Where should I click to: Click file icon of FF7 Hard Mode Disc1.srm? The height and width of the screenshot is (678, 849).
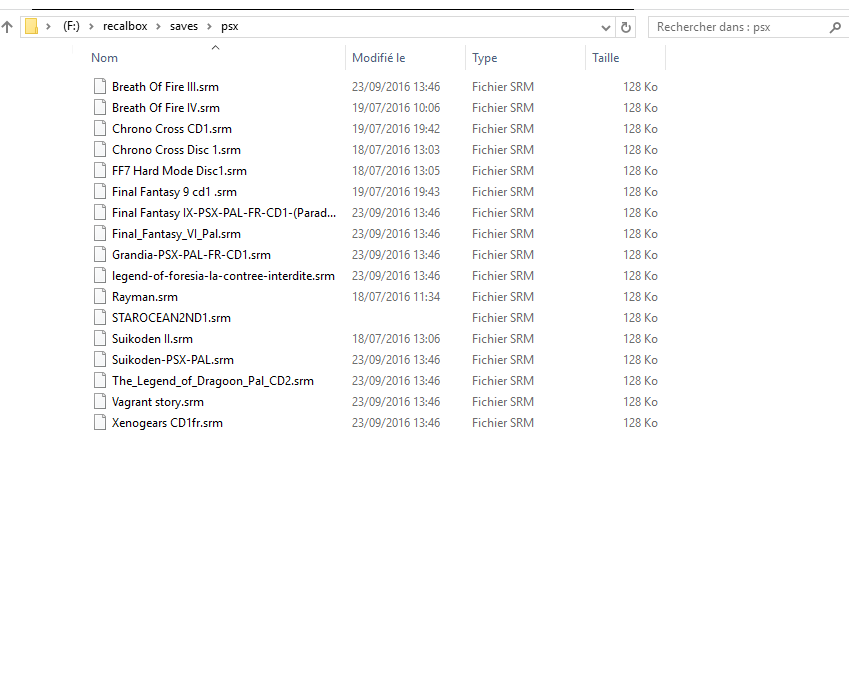tap(100, 171)
